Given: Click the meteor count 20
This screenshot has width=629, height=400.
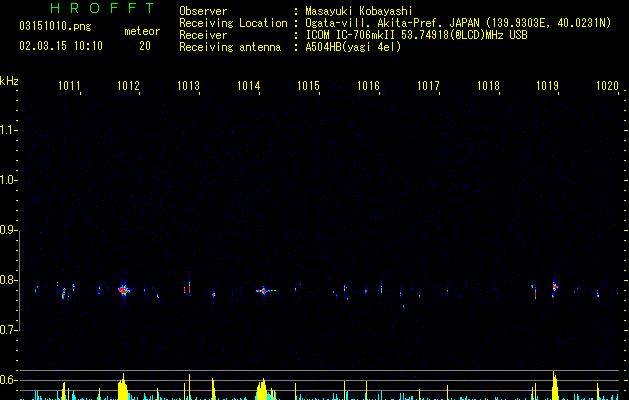Looking at the screenshot, I should point(145,46).
